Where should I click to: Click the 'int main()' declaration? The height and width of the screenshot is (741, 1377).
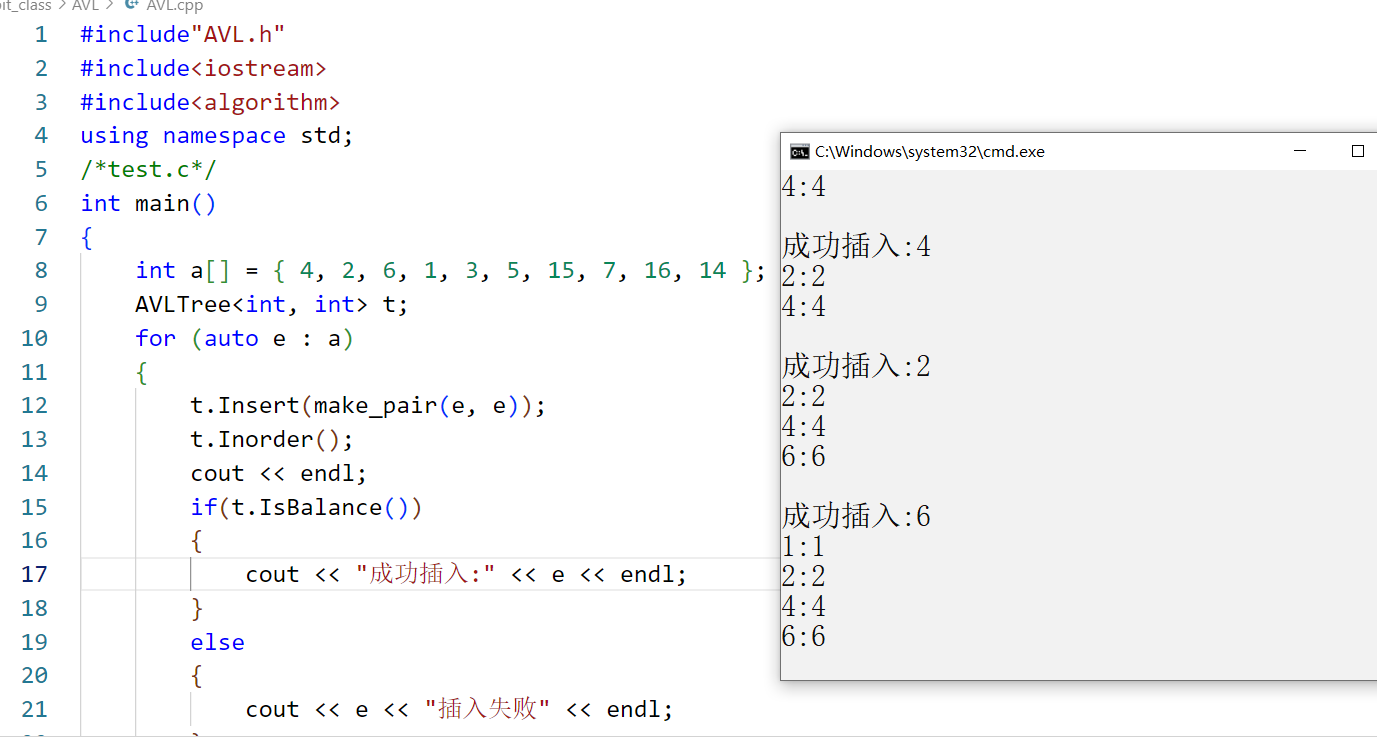(x=148, y=204)
